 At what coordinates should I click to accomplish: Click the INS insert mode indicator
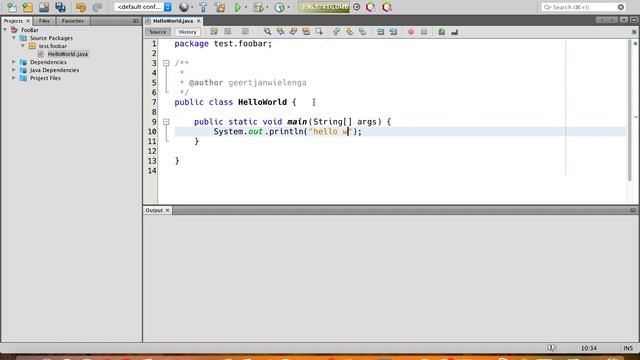628,348
